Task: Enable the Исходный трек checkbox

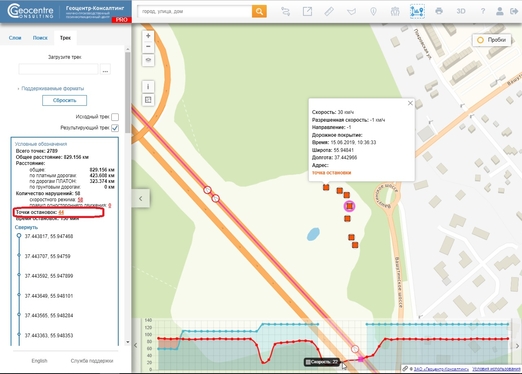Action: click(x=115, y=117)
